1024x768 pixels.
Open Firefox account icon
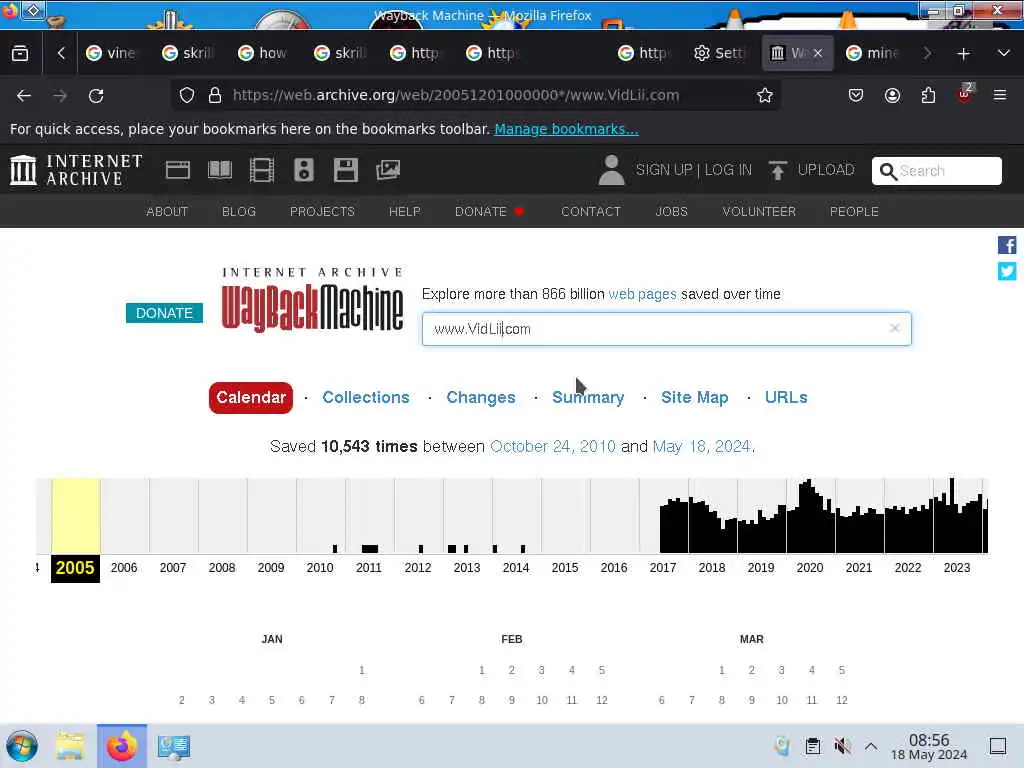point(892,95)
